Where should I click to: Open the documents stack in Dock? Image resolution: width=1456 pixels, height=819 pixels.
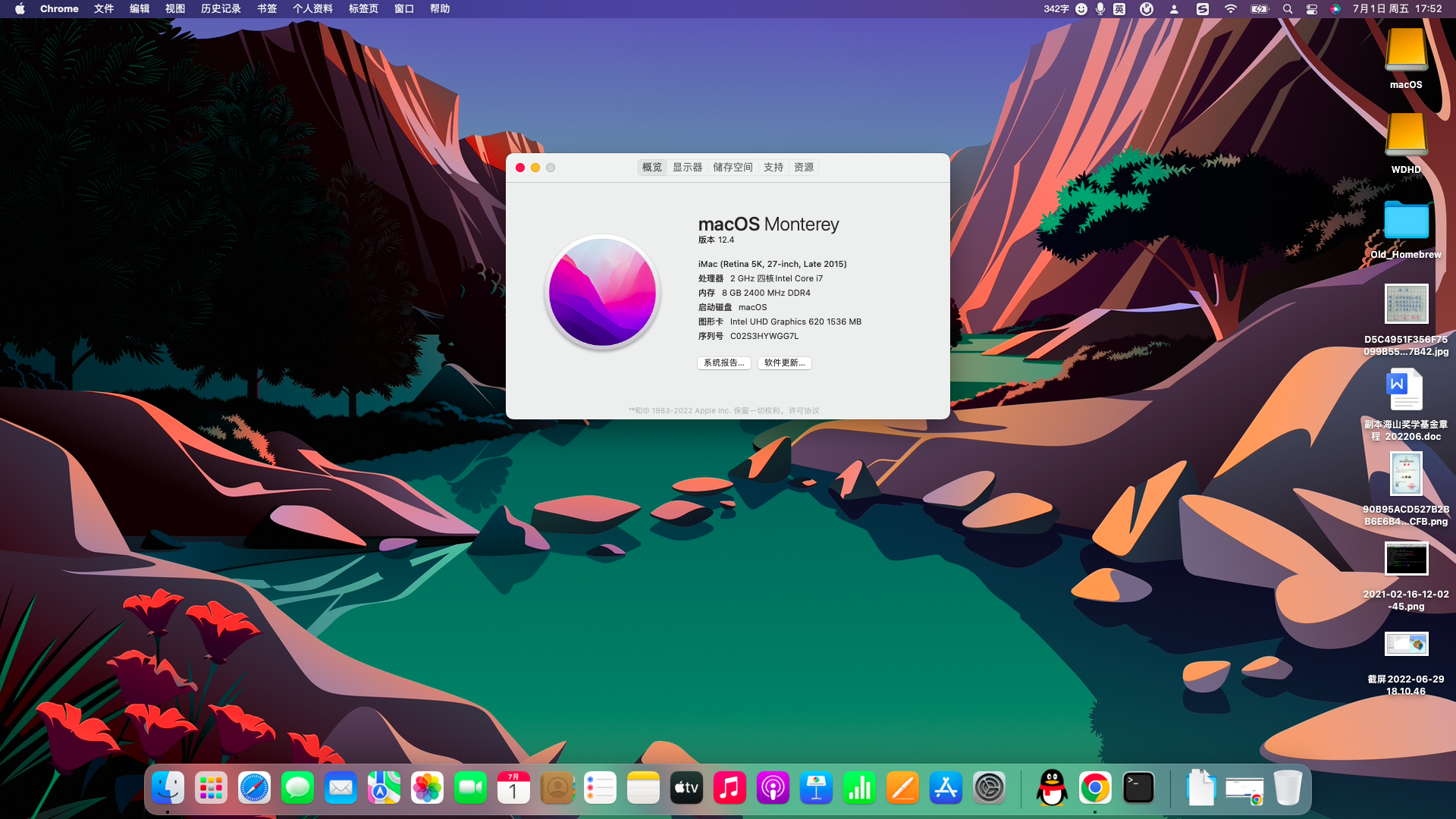1201,788
